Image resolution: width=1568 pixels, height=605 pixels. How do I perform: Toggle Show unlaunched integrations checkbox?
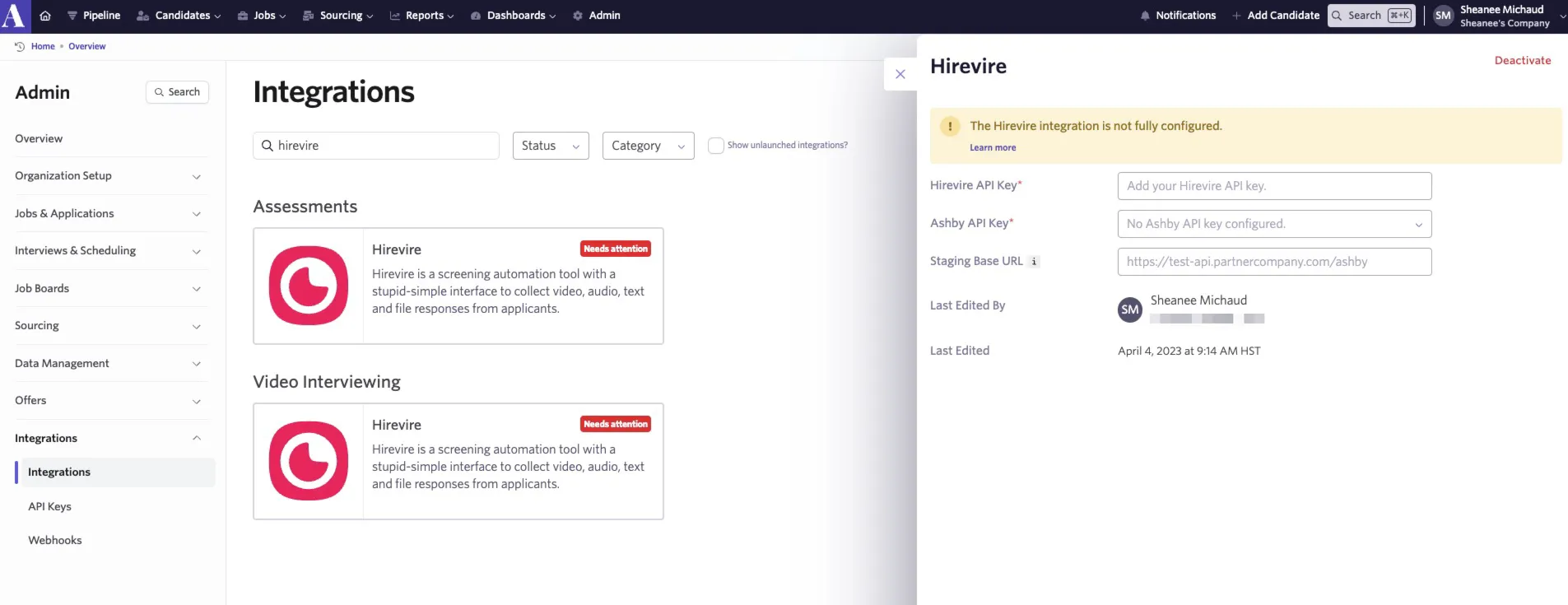click(716, 146)
